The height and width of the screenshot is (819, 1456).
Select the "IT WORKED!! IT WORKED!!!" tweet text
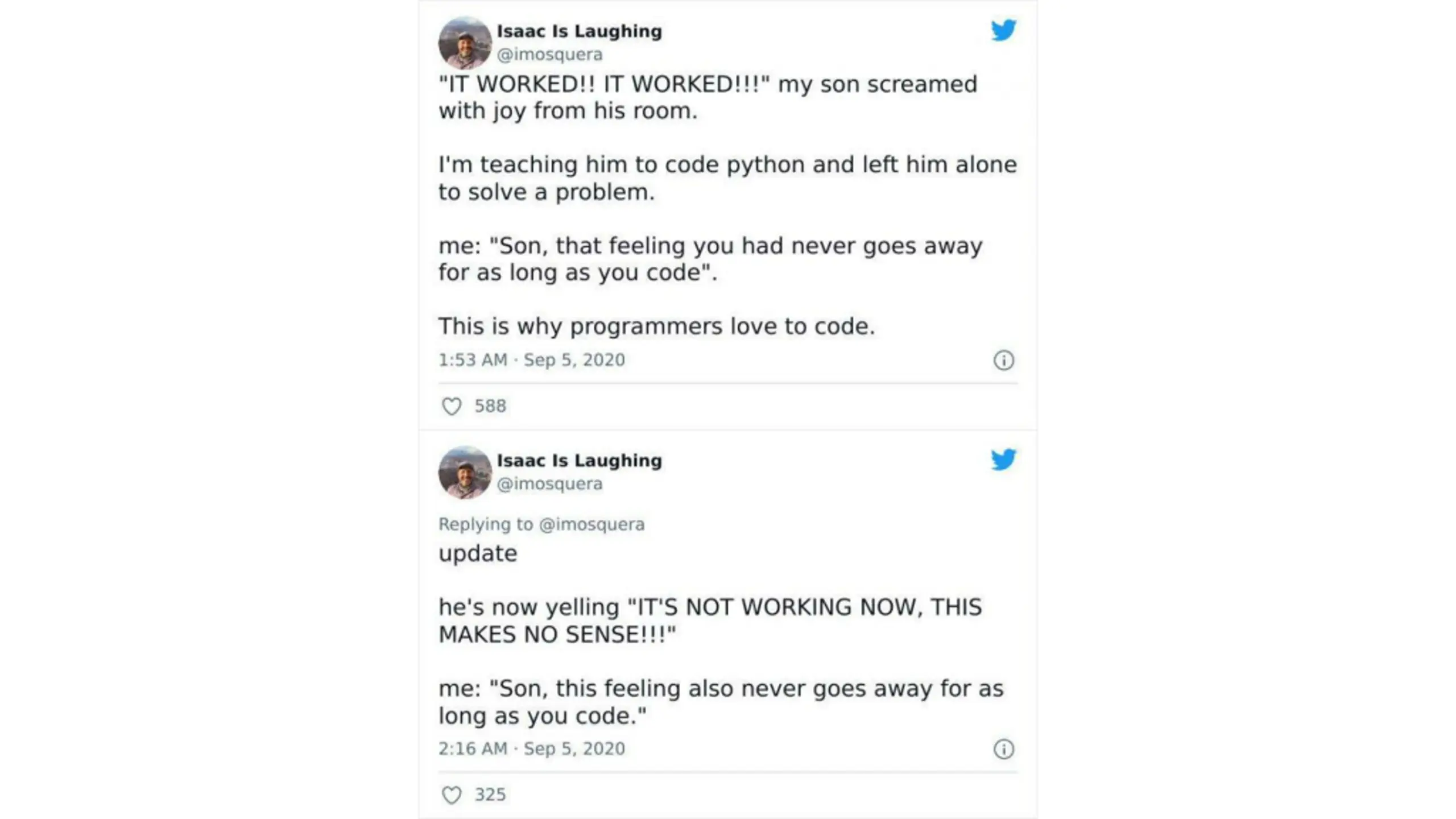point(604,84)
